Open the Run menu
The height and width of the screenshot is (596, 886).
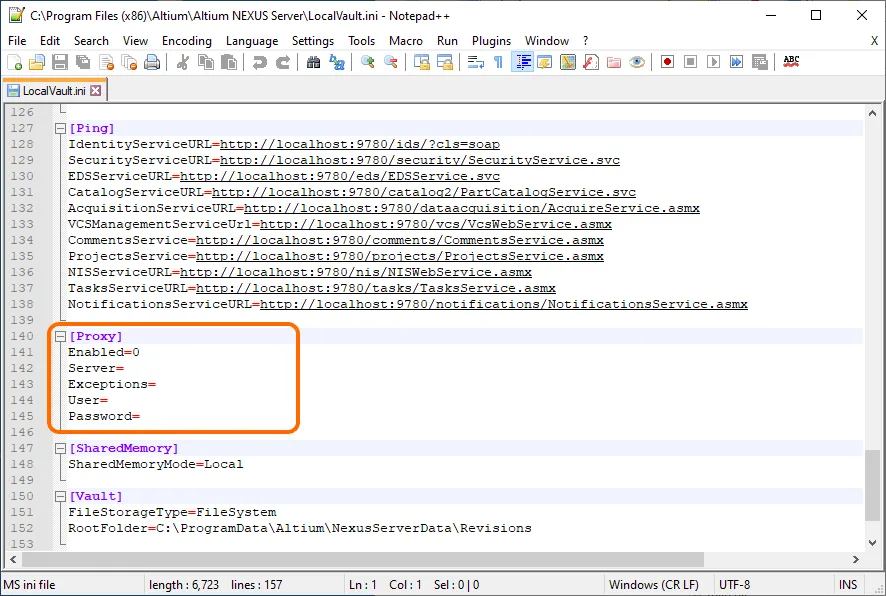point(447,41)
